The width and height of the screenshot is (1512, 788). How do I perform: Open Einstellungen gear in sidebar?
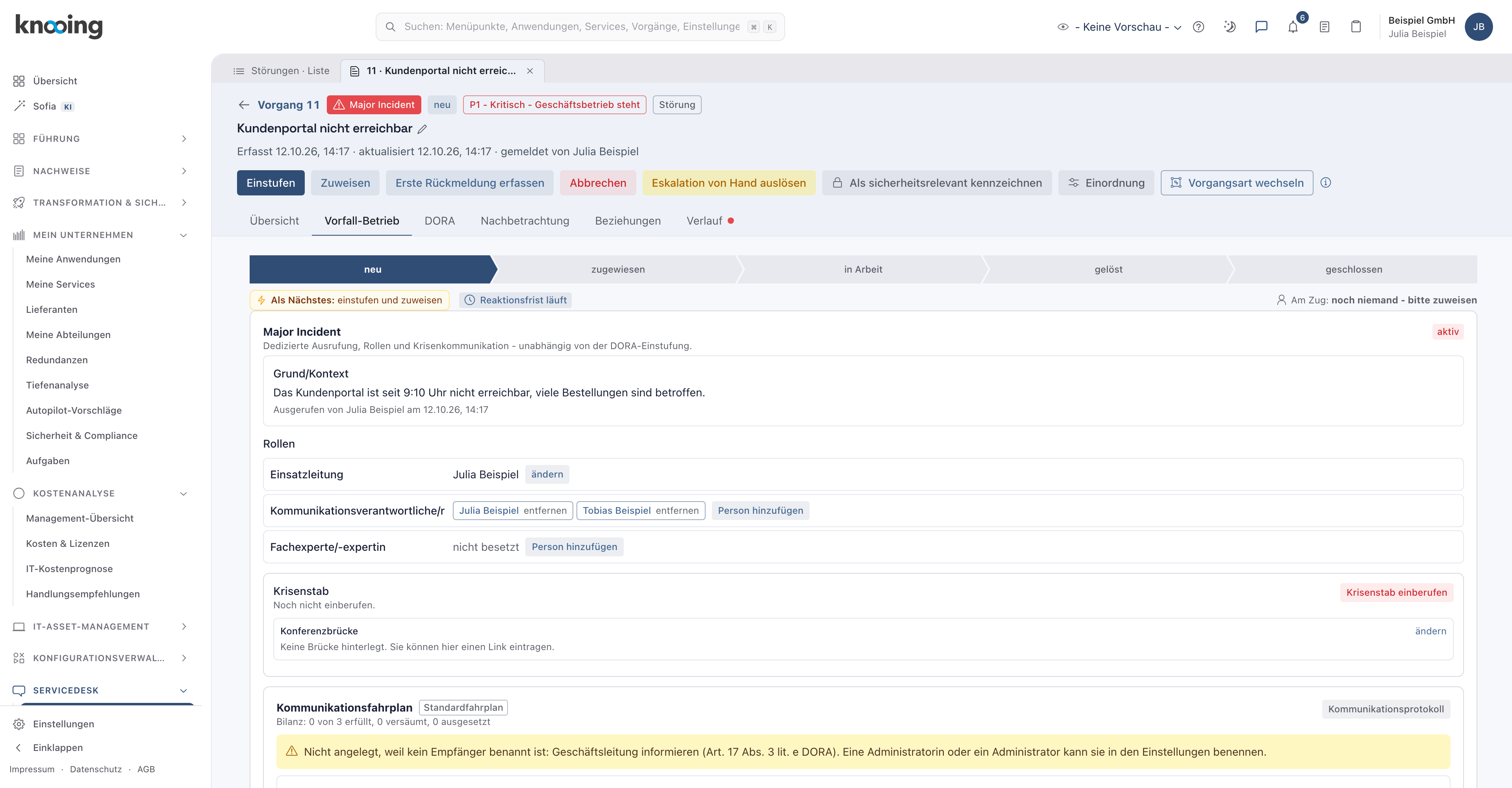tap(63, 724)
